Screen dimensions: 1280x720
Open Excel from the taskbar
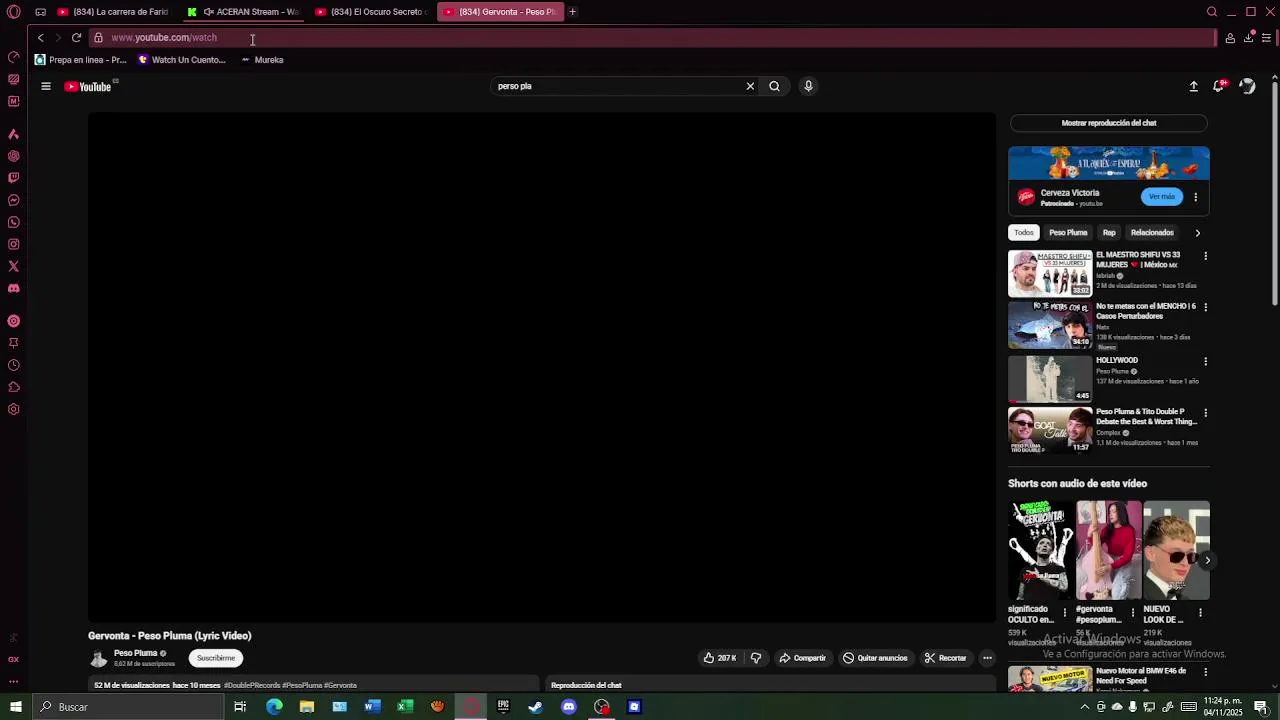point(405,707)
